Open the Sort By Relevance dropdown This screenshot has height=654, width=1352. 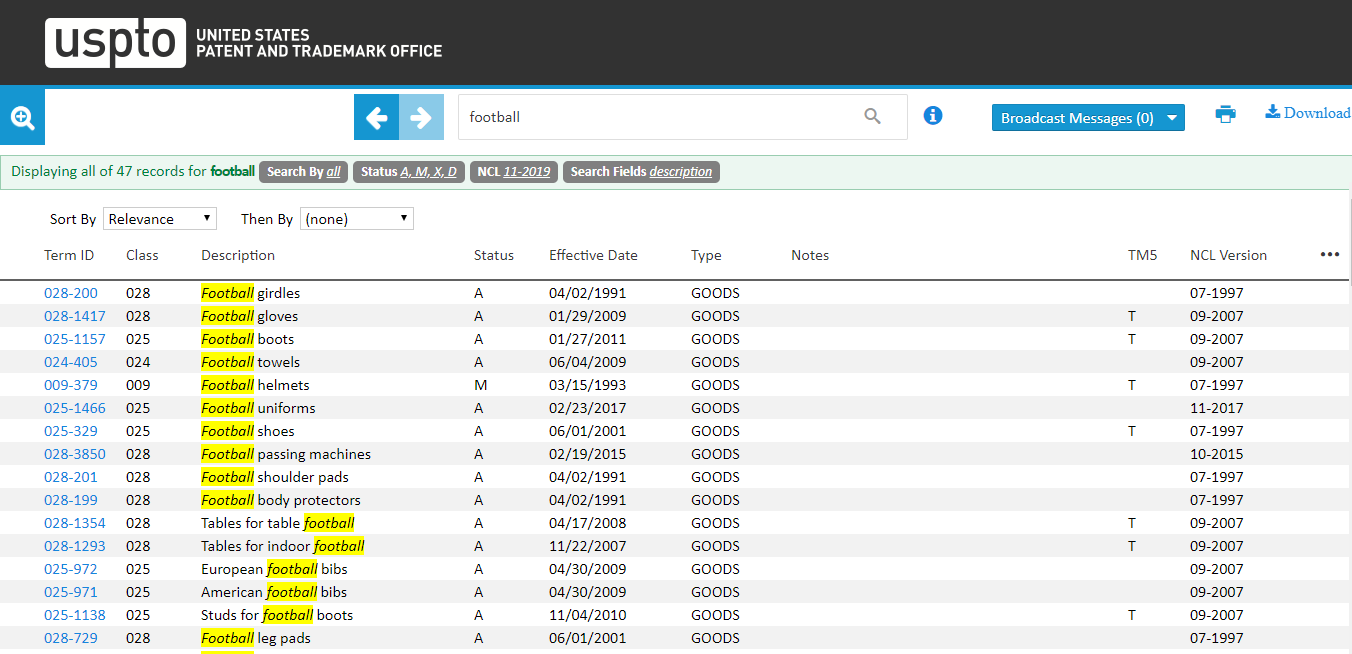tap(159, 219)
